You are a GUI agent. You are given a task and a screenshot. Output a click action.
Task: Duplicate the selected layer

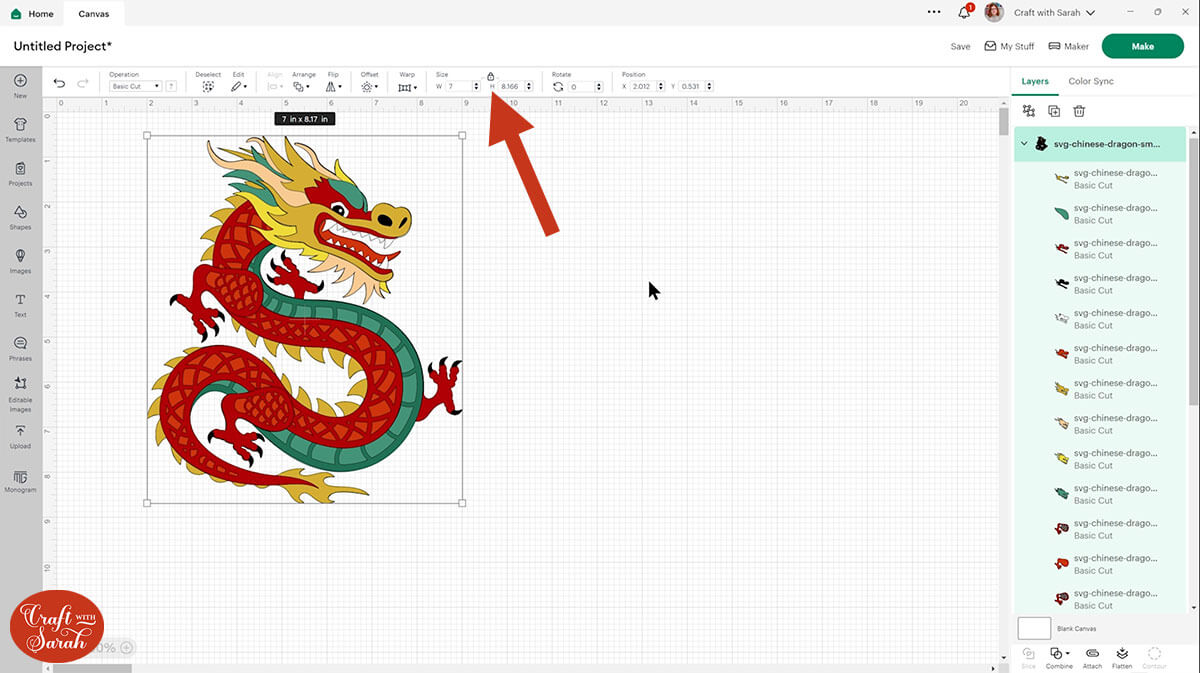coord(1054,112)
